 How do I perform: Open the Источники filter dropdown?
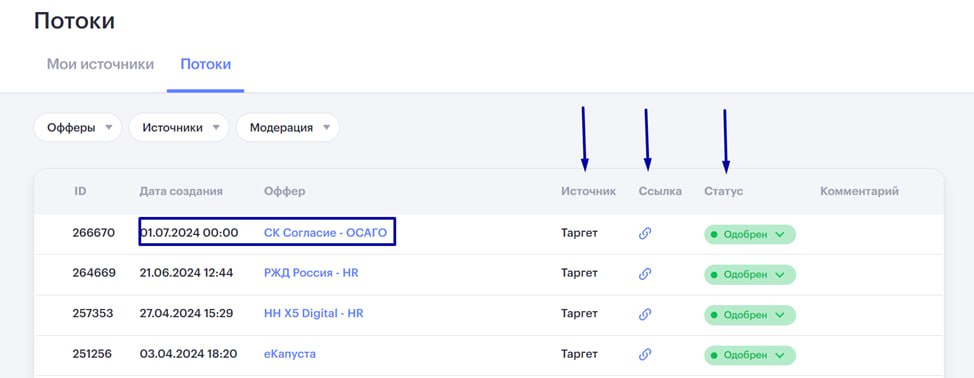point(178,127)
